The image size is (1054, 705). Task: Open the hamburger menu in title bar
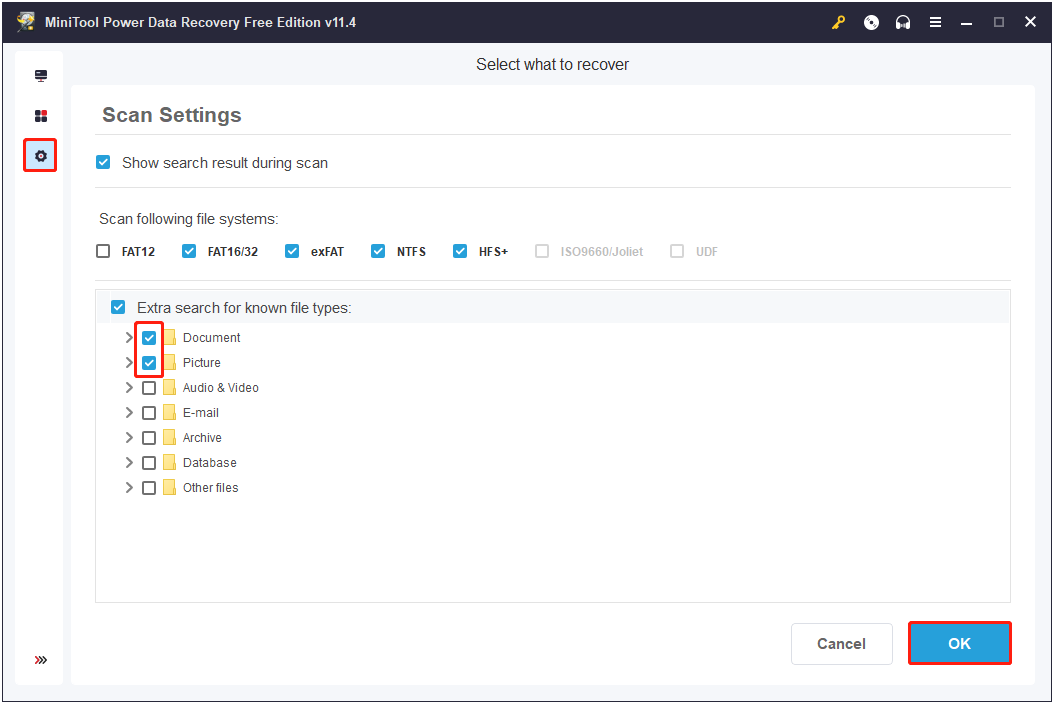coord(935,23)
